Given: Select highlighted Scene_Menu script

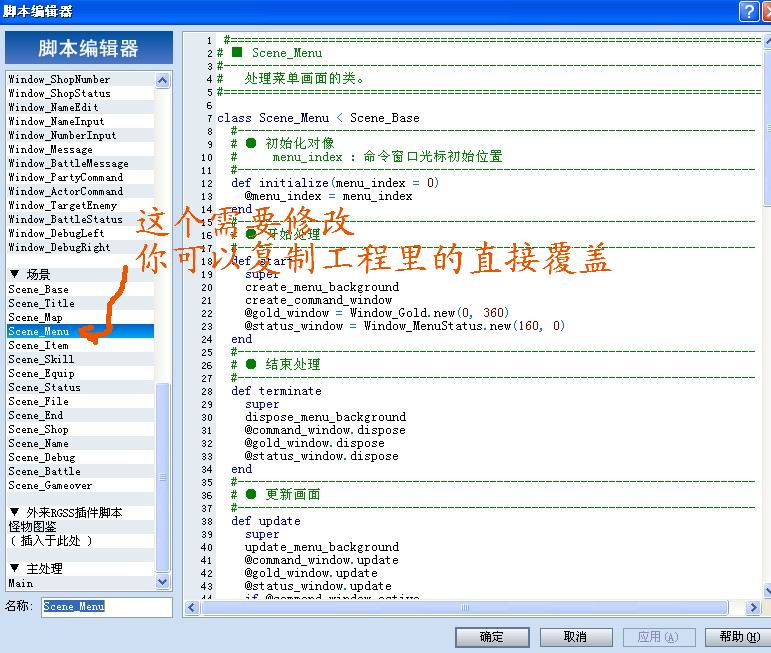Looking at the screenshot, I should pos(81,331).
